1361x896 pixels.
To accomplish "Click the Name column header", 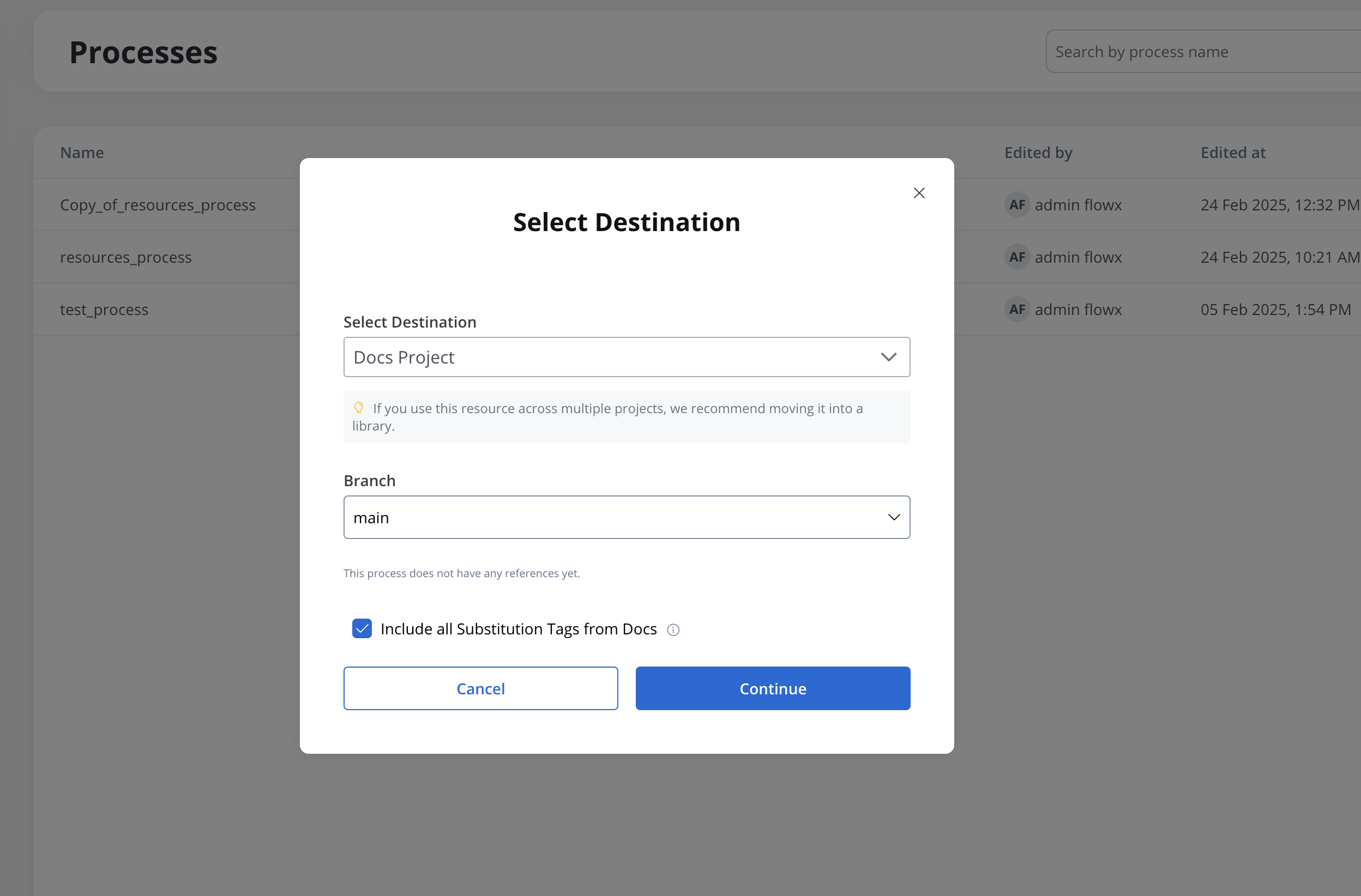I will 82,153.
